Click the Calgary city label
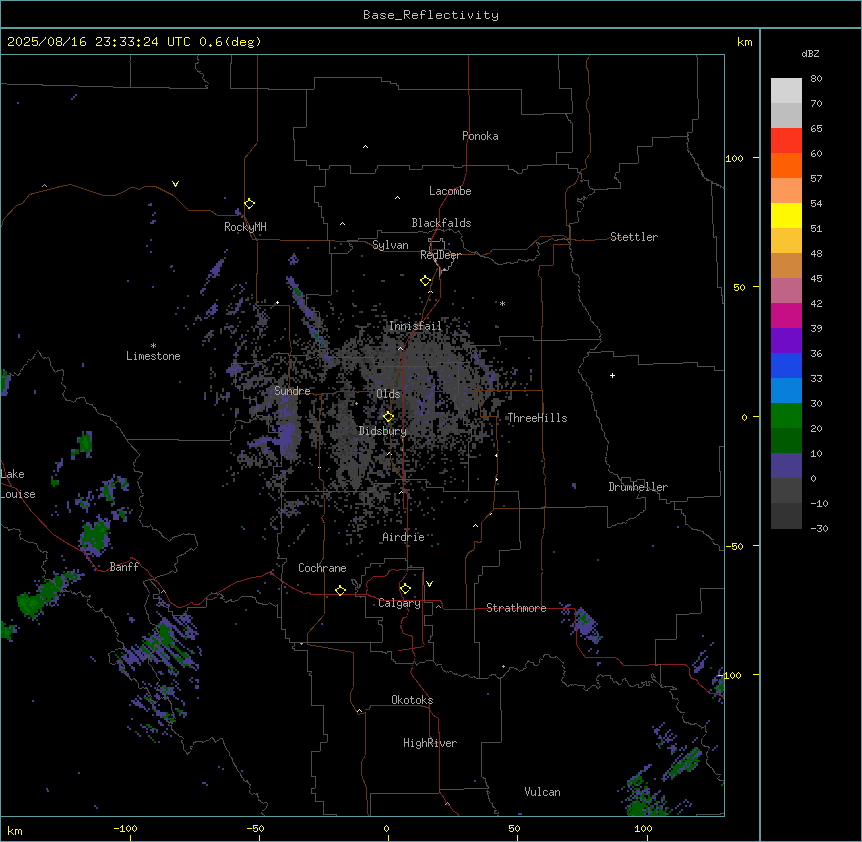Image resolution: width=862 pixels, height=842 pixels. [x=399, y=603]
